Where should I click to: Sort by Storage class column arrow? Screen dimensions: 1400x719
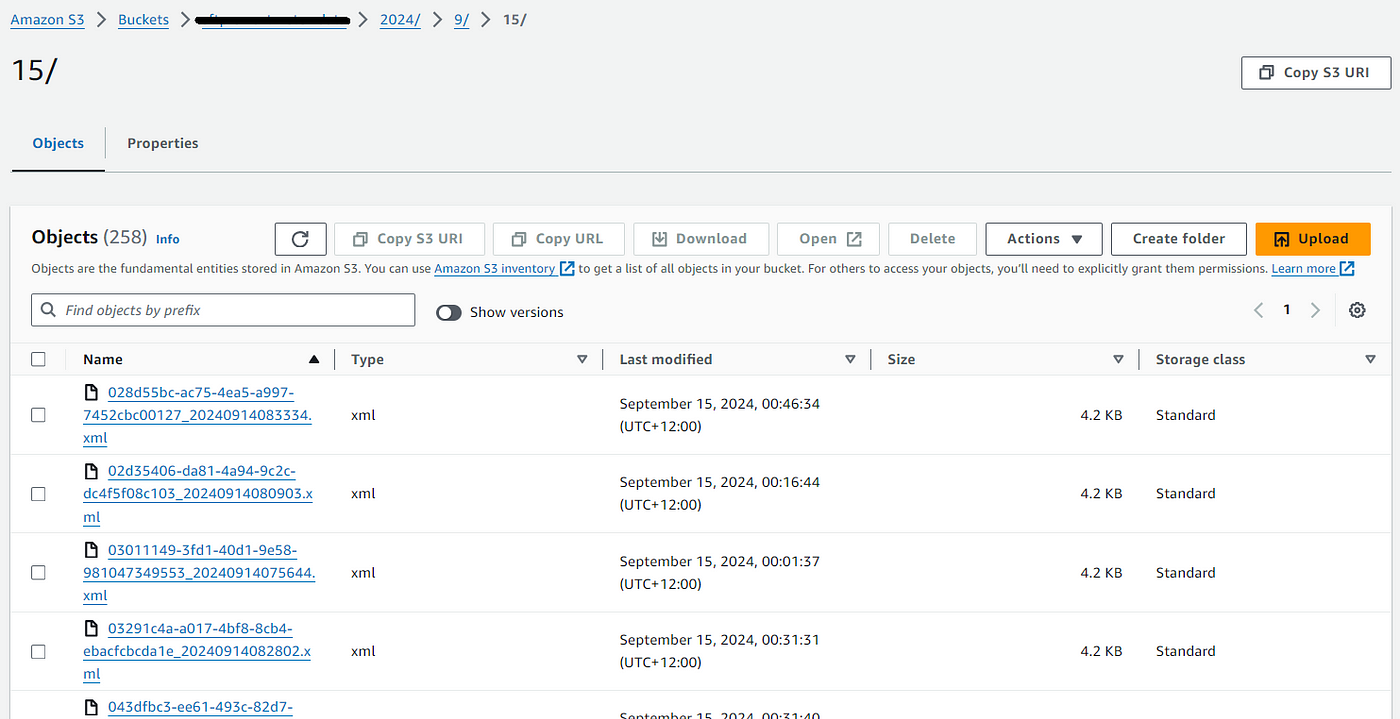[1370, 359]
